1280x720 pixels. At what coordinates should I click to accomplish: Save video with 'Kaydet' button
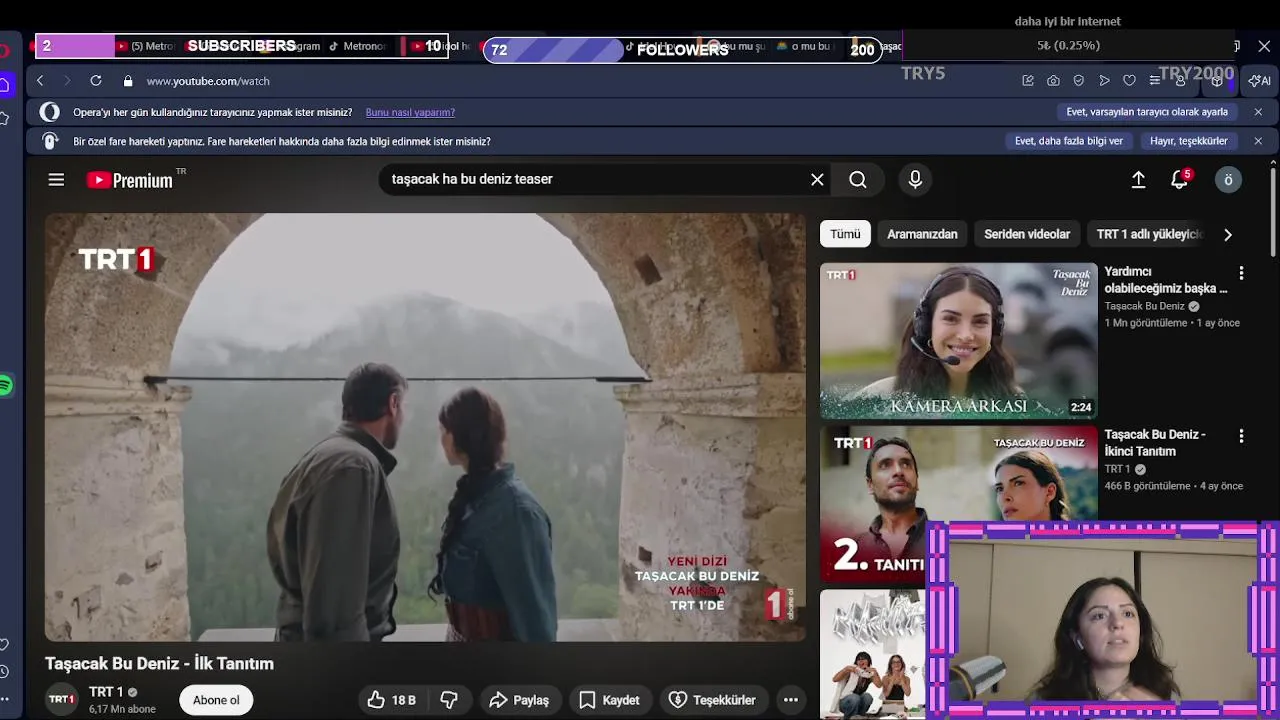609,700
